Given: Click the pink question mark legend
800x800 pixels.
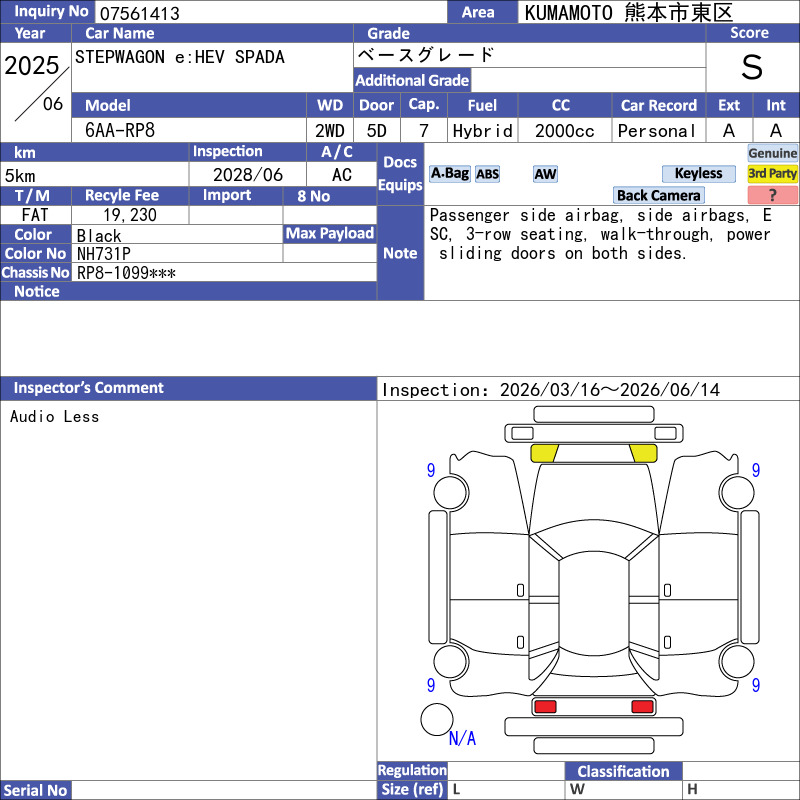Looking at the screenshot, I should click(772, 195).
